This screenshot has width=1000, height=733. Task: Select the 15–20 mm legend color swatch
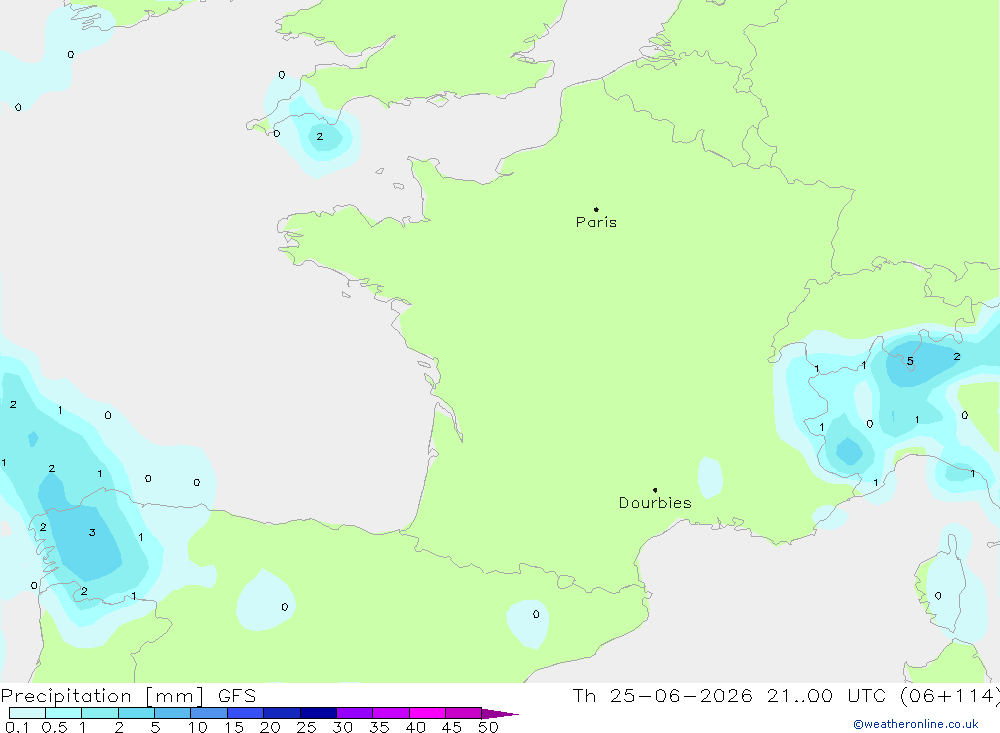click(x=245, y=713)
